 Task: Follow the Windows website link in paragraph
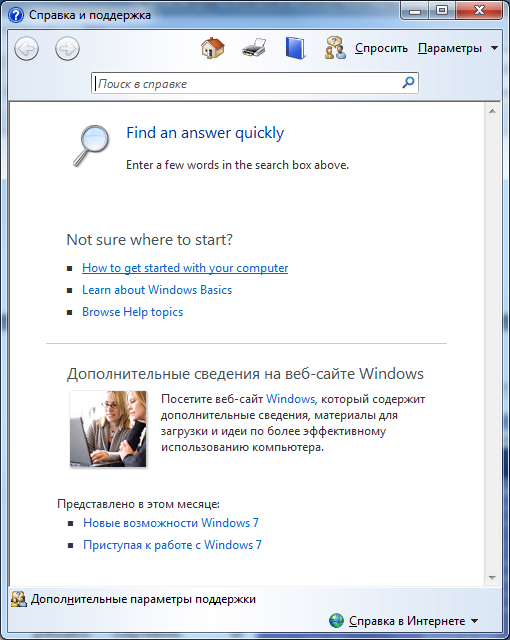coord(290,399)
